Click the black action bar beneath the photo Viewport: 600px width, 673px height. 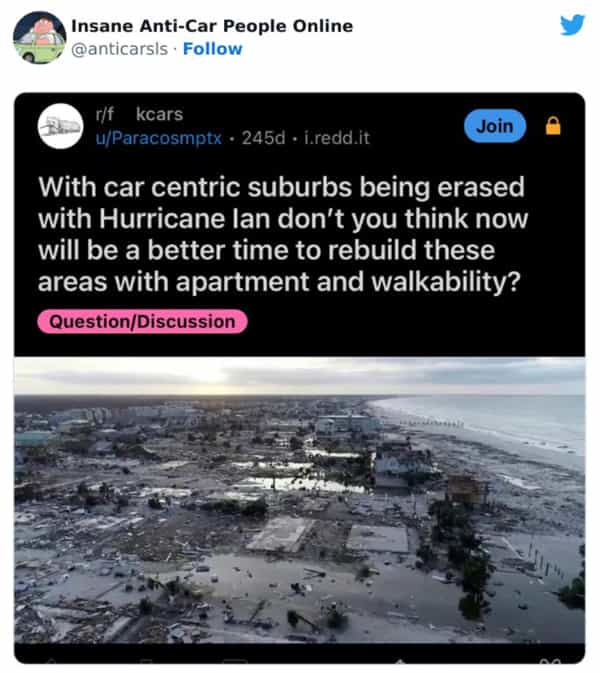300,654
